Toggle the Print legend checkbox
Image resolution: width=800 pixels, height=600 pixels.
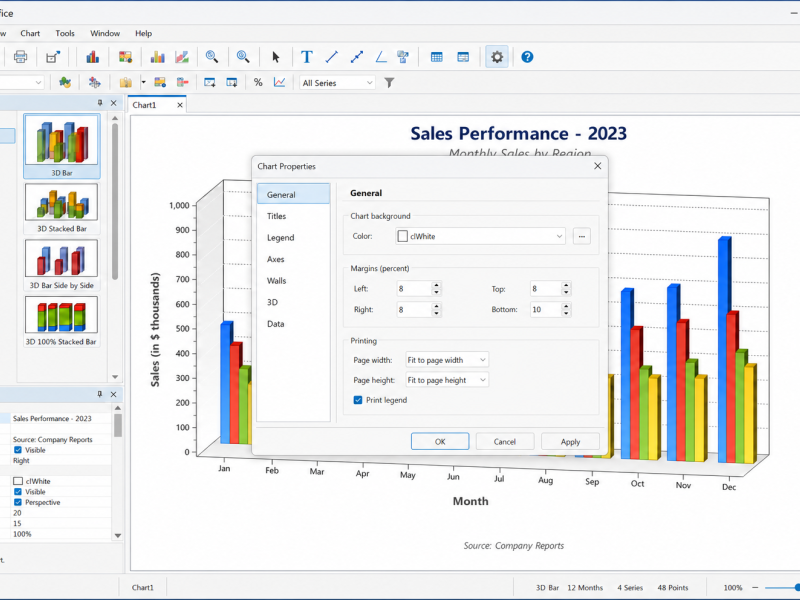358,400
